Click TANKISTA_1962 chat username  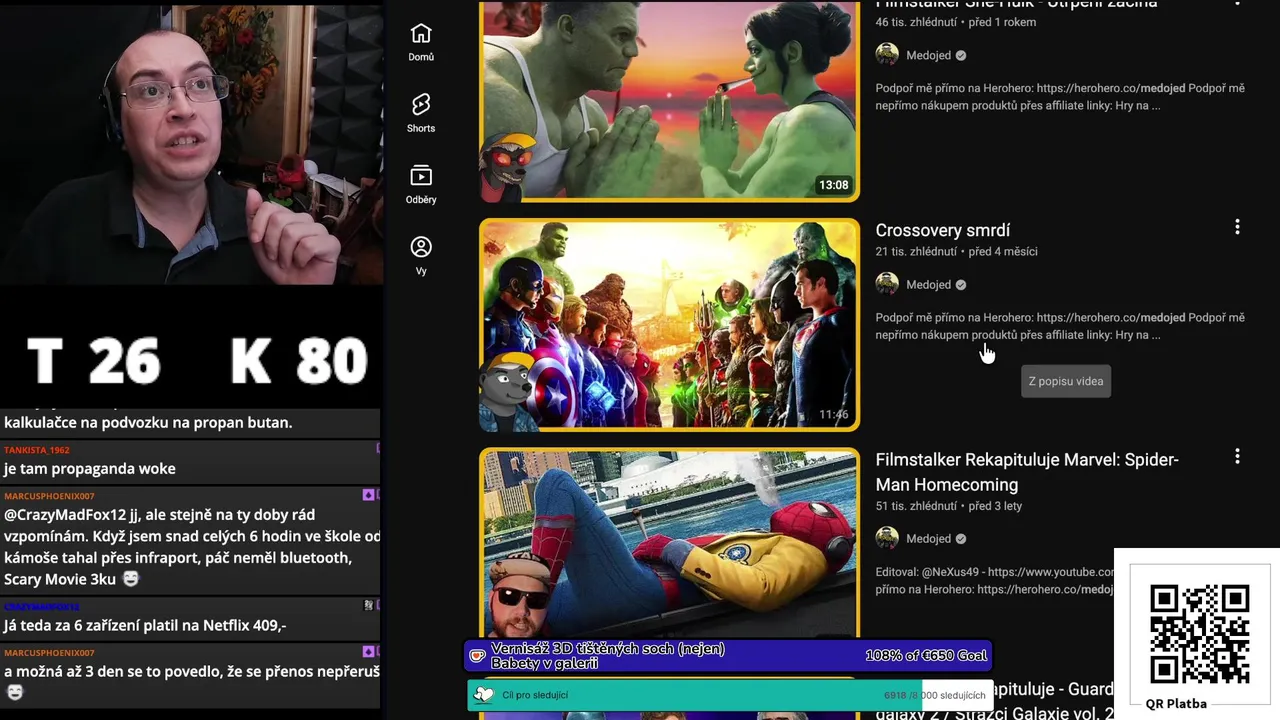tap(36, 450)
